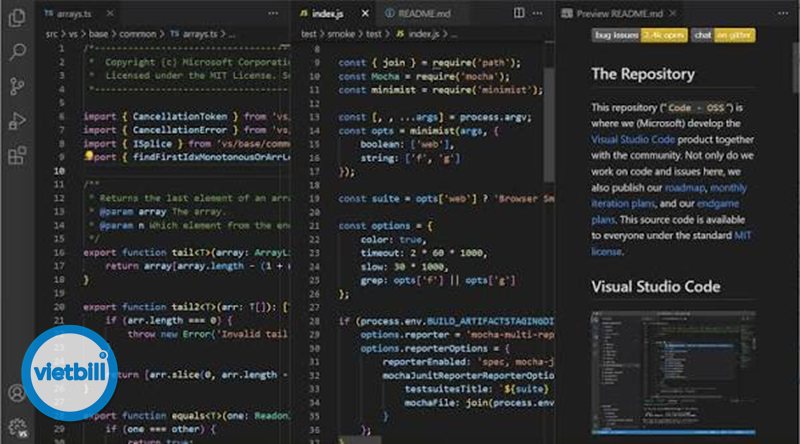Open the Accounts menu icon
This screenshot has width=800, height=444.
pyautogui.click(x=17, y=393)
